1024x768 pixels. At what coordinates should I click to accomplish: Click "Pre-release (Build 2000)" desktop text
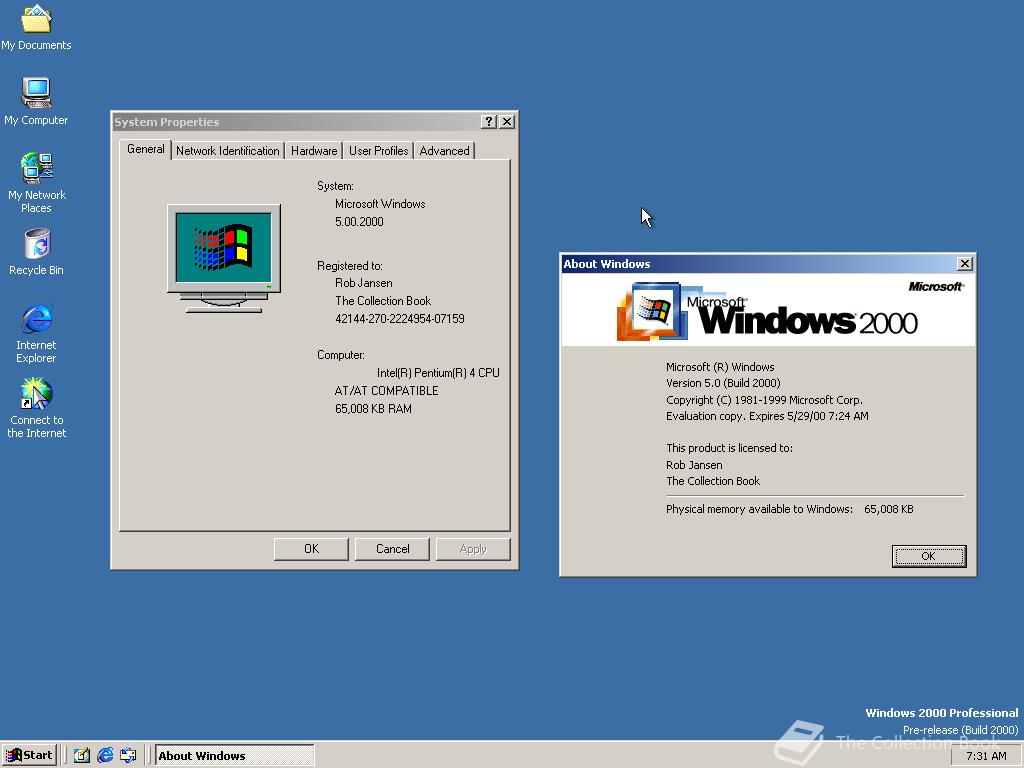tap(961, 730)
